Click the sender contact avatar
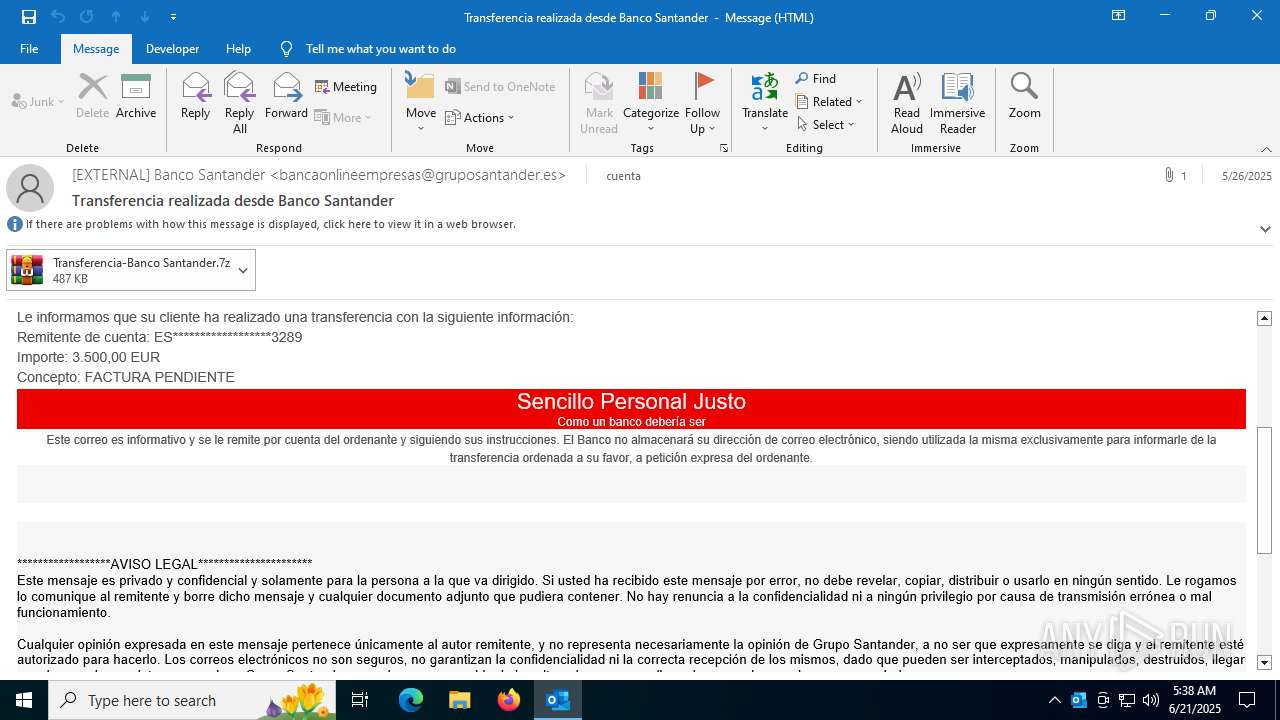The width and height of the screenshot is (1280, 720). pos(30,188)
